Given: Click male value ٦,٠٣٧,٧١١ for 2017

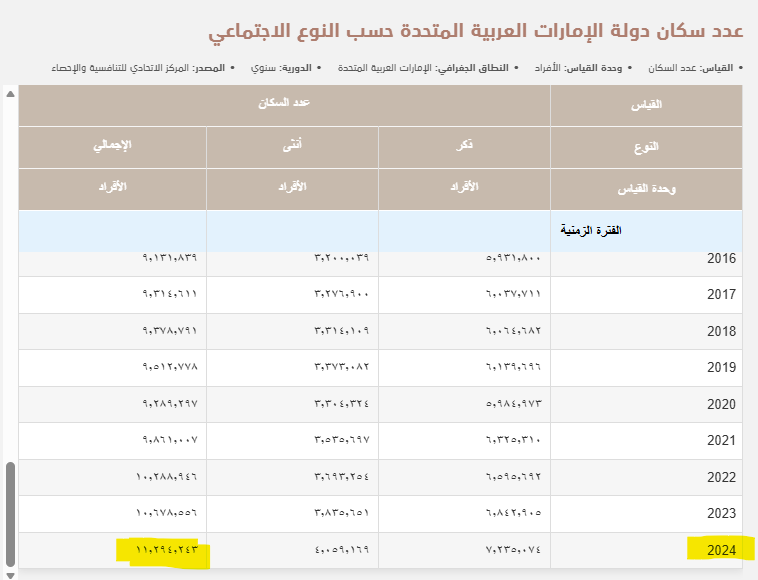Looking at the screenshot, I should click(x=513, y=294).
